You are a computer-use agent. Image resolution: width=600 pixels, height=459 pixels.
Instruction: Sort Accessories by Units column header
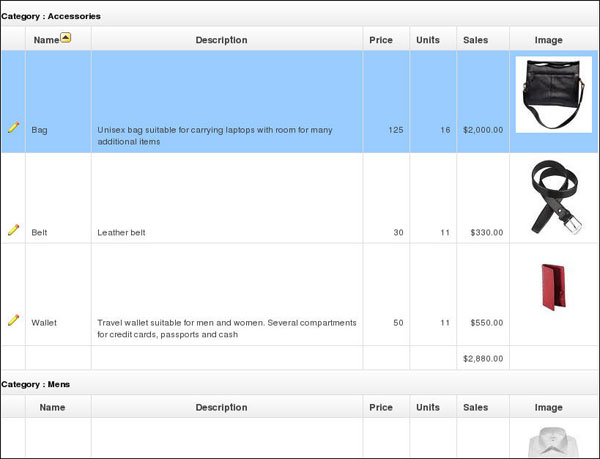click(x=428, y=40)
